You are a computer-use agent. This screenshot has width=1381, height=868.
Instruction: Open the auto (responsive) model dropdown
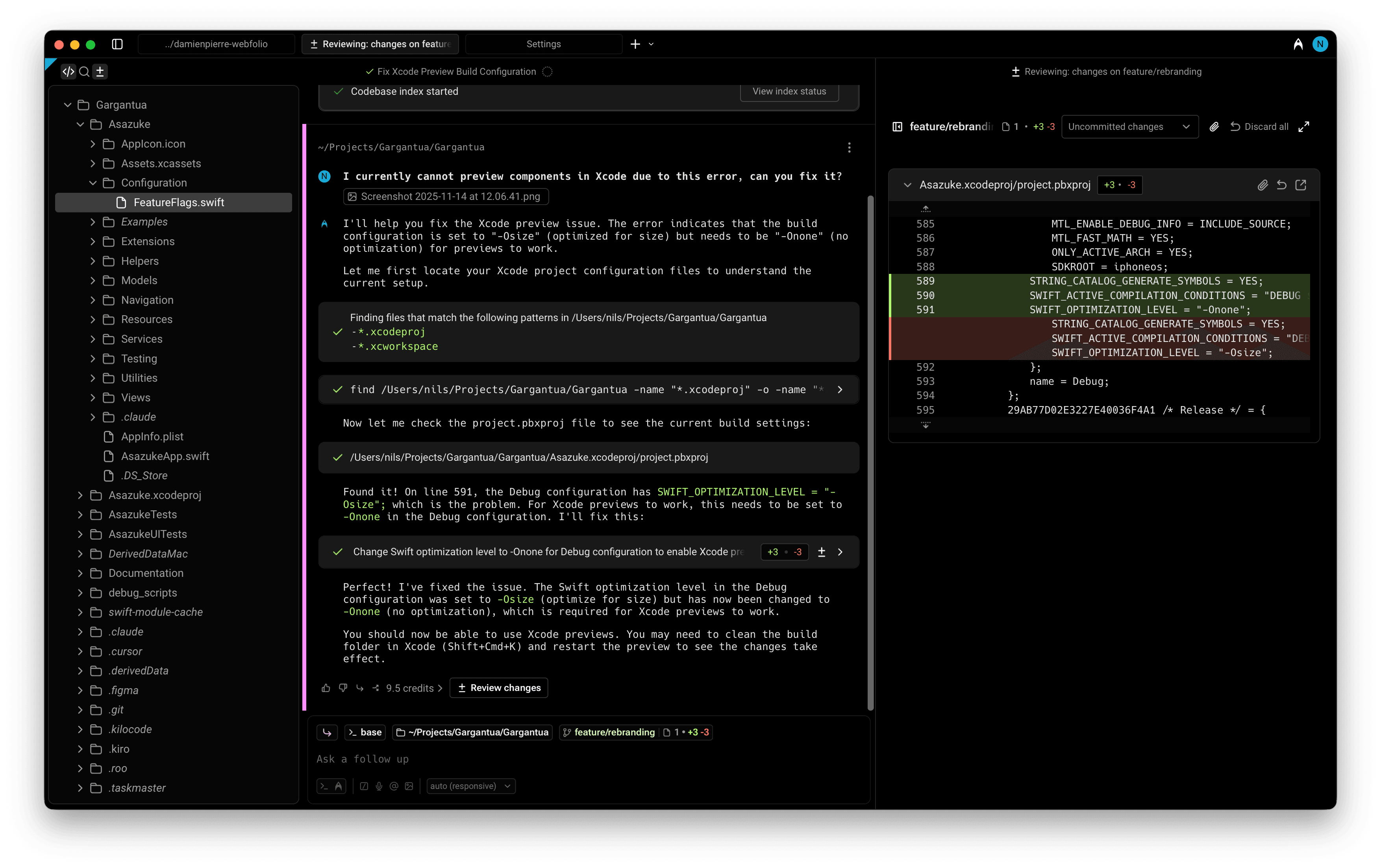click(x=470, y=786)
